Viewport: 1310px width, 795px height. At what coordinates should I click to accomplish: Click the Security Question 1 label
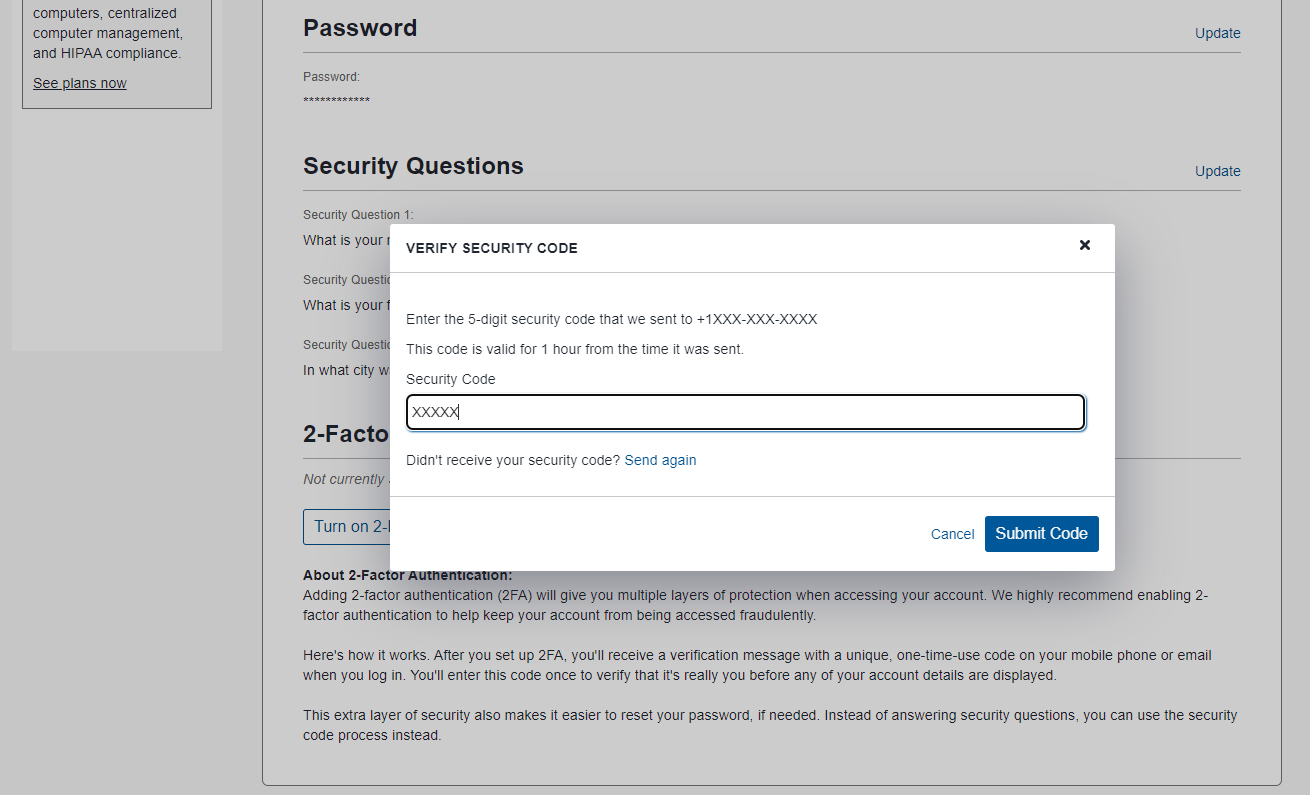click(x=358, y=215)
